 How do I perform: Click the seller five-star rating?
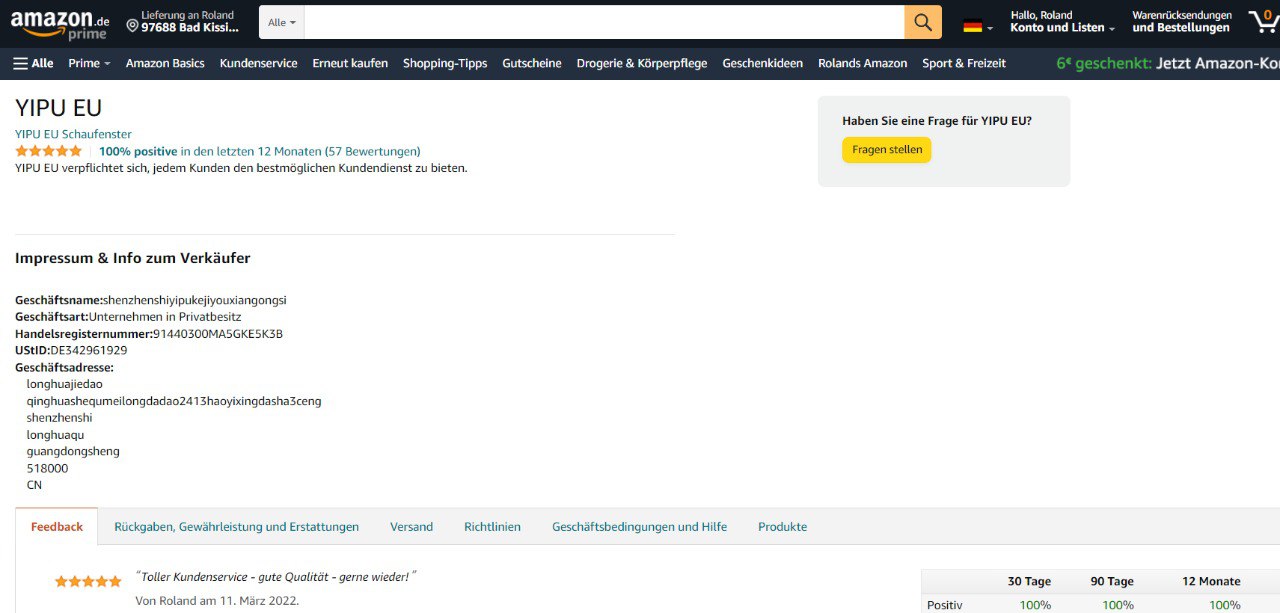[x=48, y=151]
